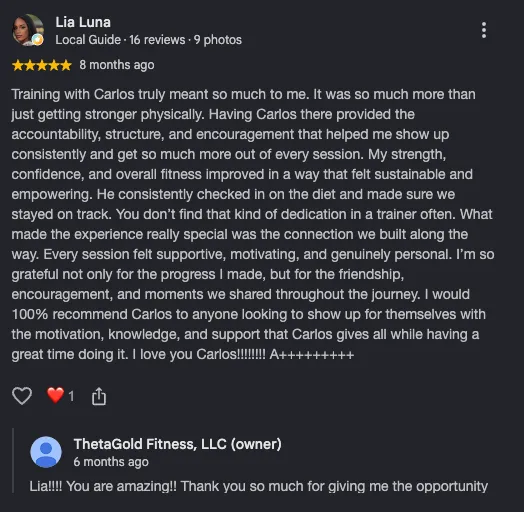The height and width of the screenshot is (512, 524).
Task: Click the owner reply text starting "Lia!!!!"
Action: tap(259, 486)
